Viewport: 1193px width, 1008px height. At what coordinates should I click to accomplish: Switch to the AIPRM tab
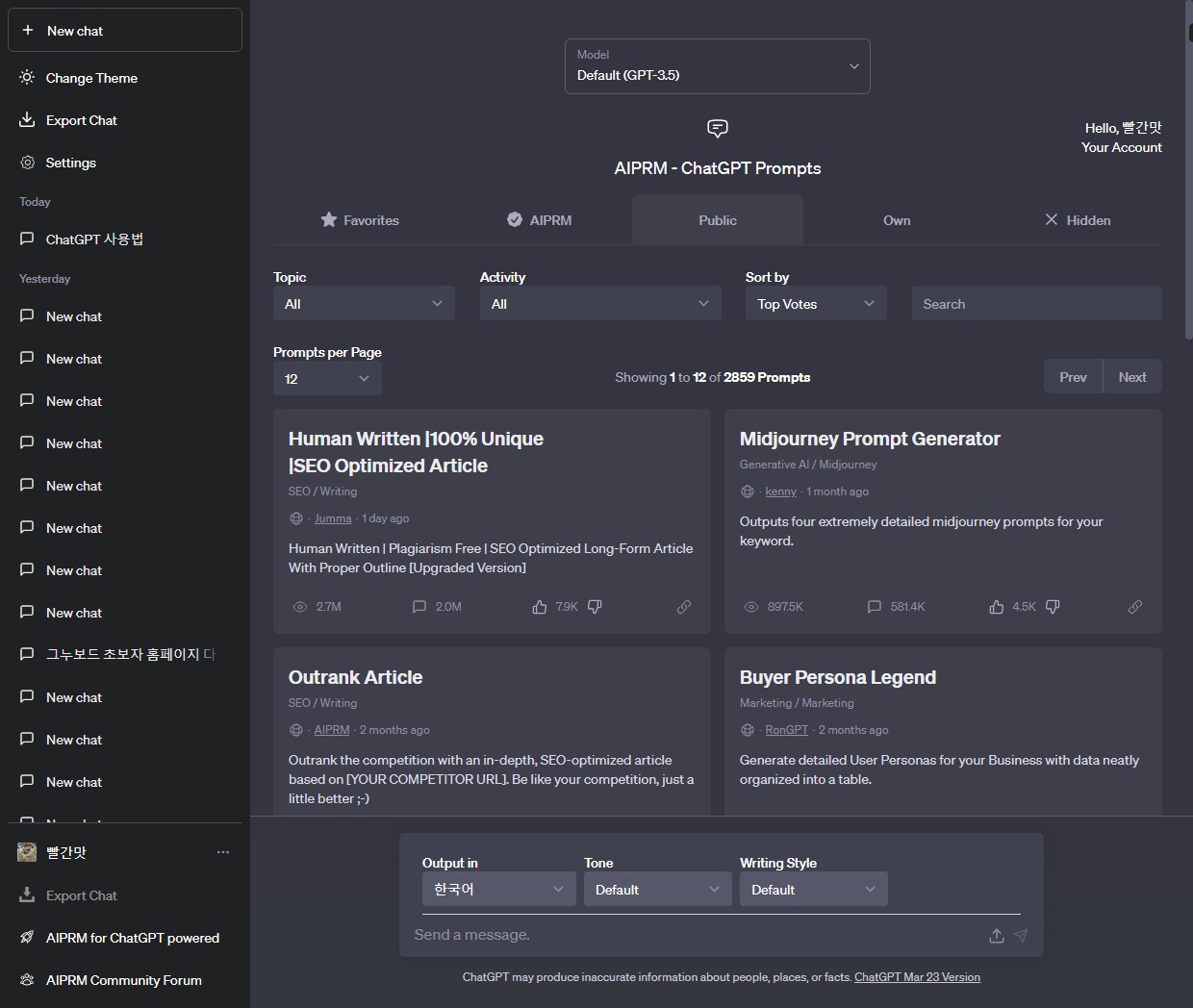tap(539, 220)
